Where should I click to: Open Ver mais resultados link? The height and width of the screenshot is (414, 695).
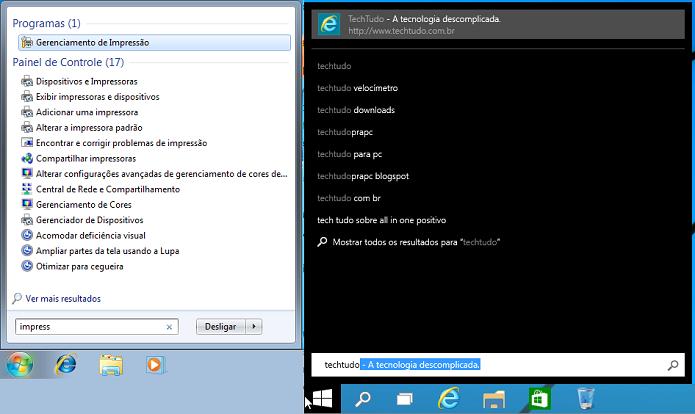pyautogui.click(x=63, y=299)
